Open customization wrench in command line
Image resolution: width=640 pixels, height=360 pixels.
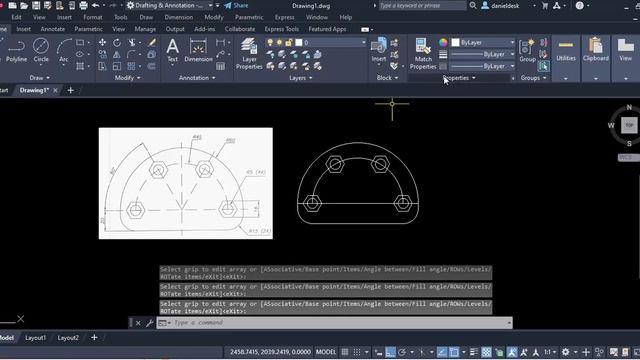pyautogui.click(x=149, y=323)
